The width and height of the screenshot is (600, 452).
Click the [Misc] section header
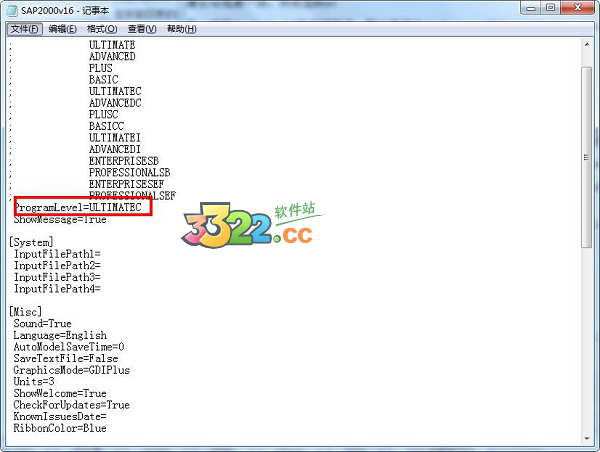point(25,312)
